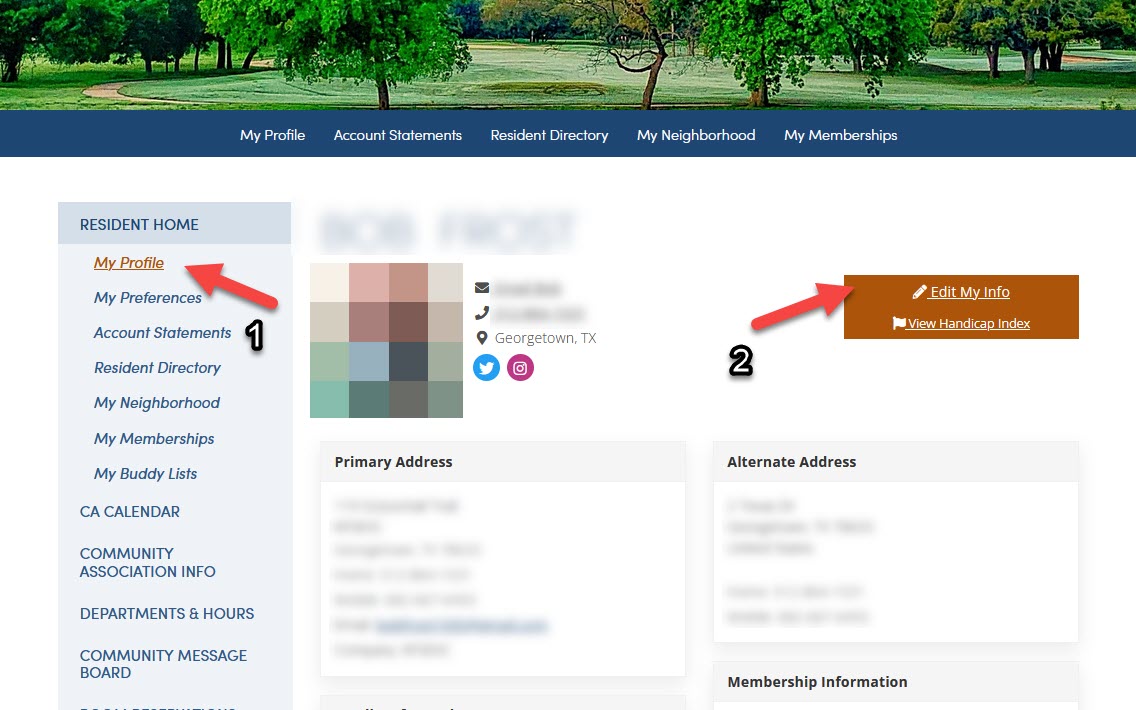Viewport: 1136px width, 710px height.
Task: Click the Membership Information heading
Action: (x=817, y=682)
